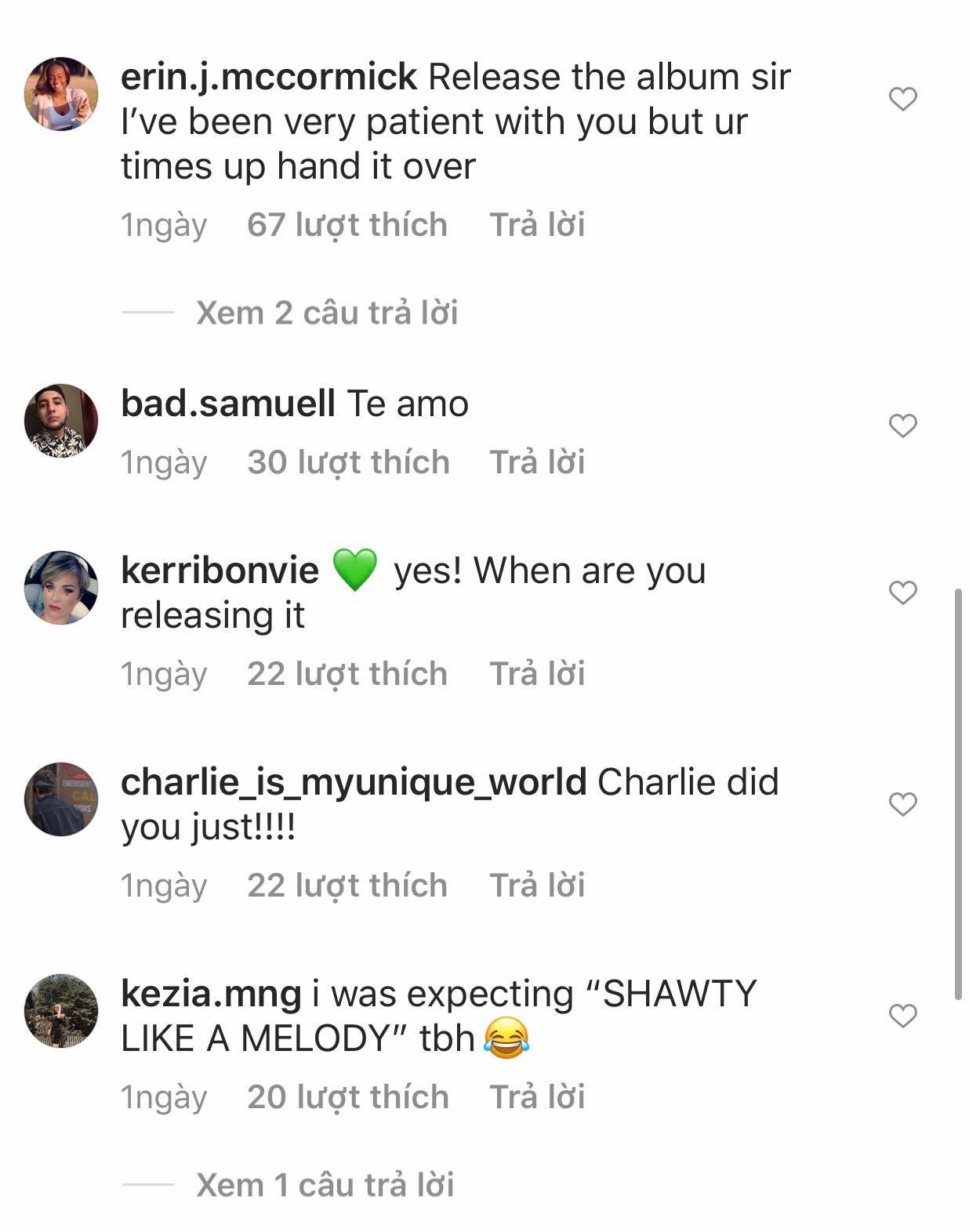Expand 'Xem 2 câu trả lời' replies

326,313
